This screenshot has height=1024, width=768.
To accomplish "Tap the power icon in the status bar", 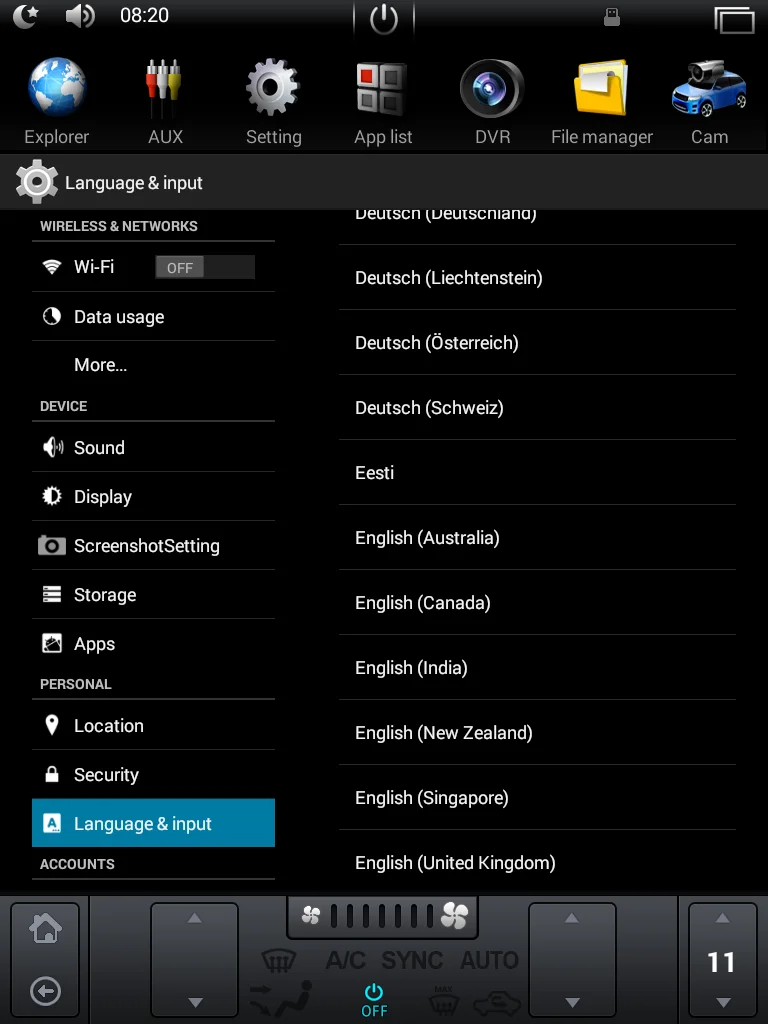I will 383,19.
